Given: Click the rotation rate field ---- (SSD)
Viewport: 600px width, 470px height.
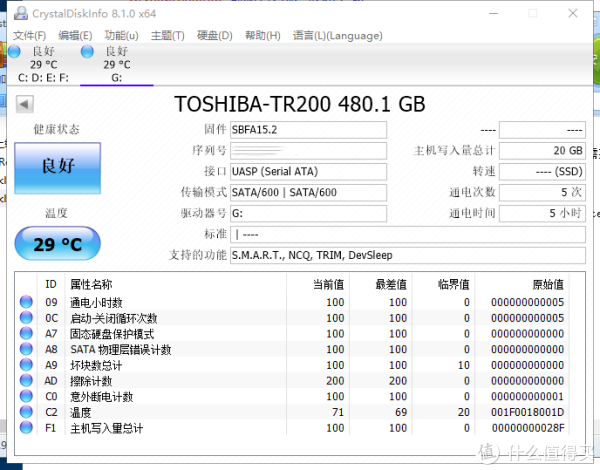Looking at the screenshot, I should [542, 171].
